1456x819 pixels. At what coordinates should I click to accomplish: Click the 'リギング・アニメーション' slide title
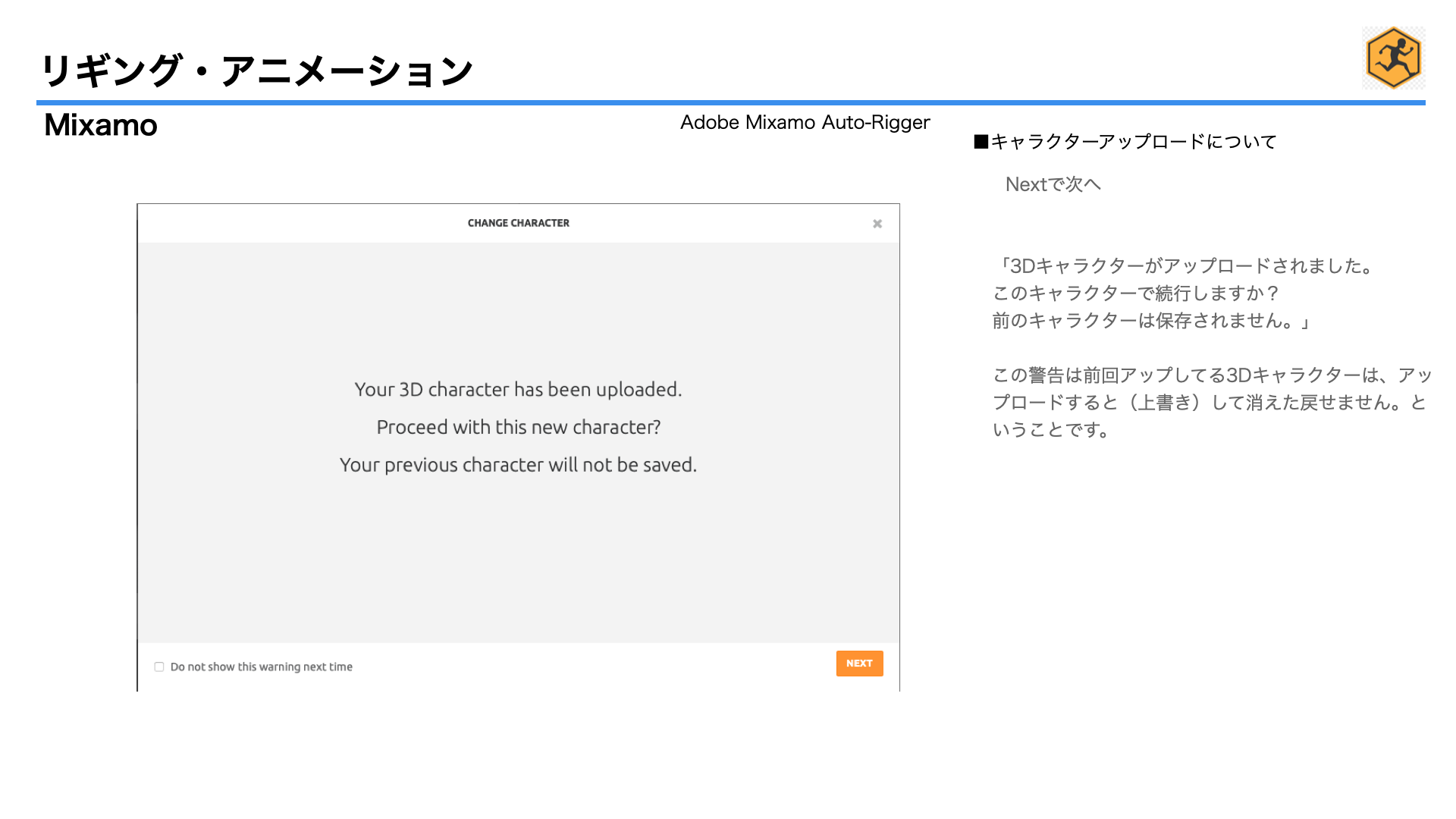[256, 71]
